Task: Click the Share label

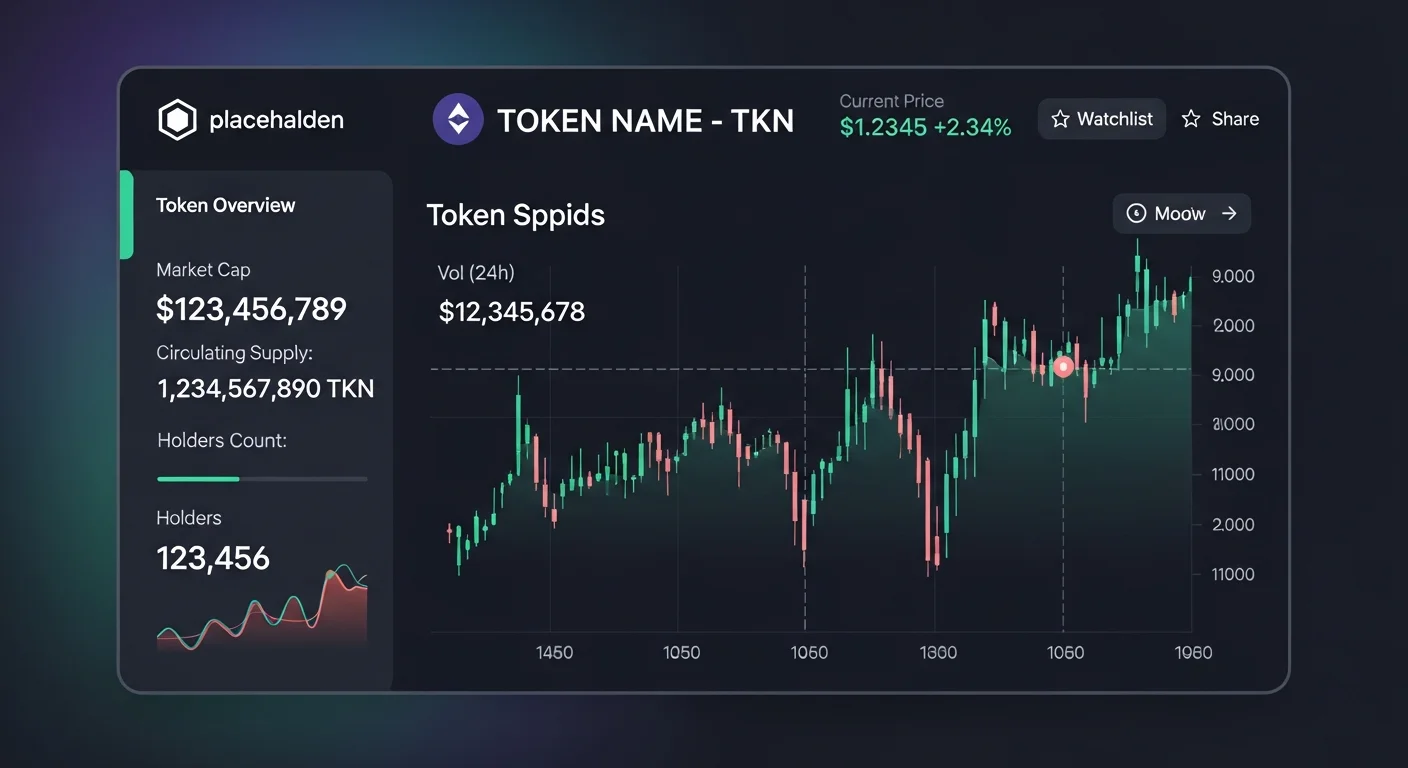Action: pos(1235,119)
